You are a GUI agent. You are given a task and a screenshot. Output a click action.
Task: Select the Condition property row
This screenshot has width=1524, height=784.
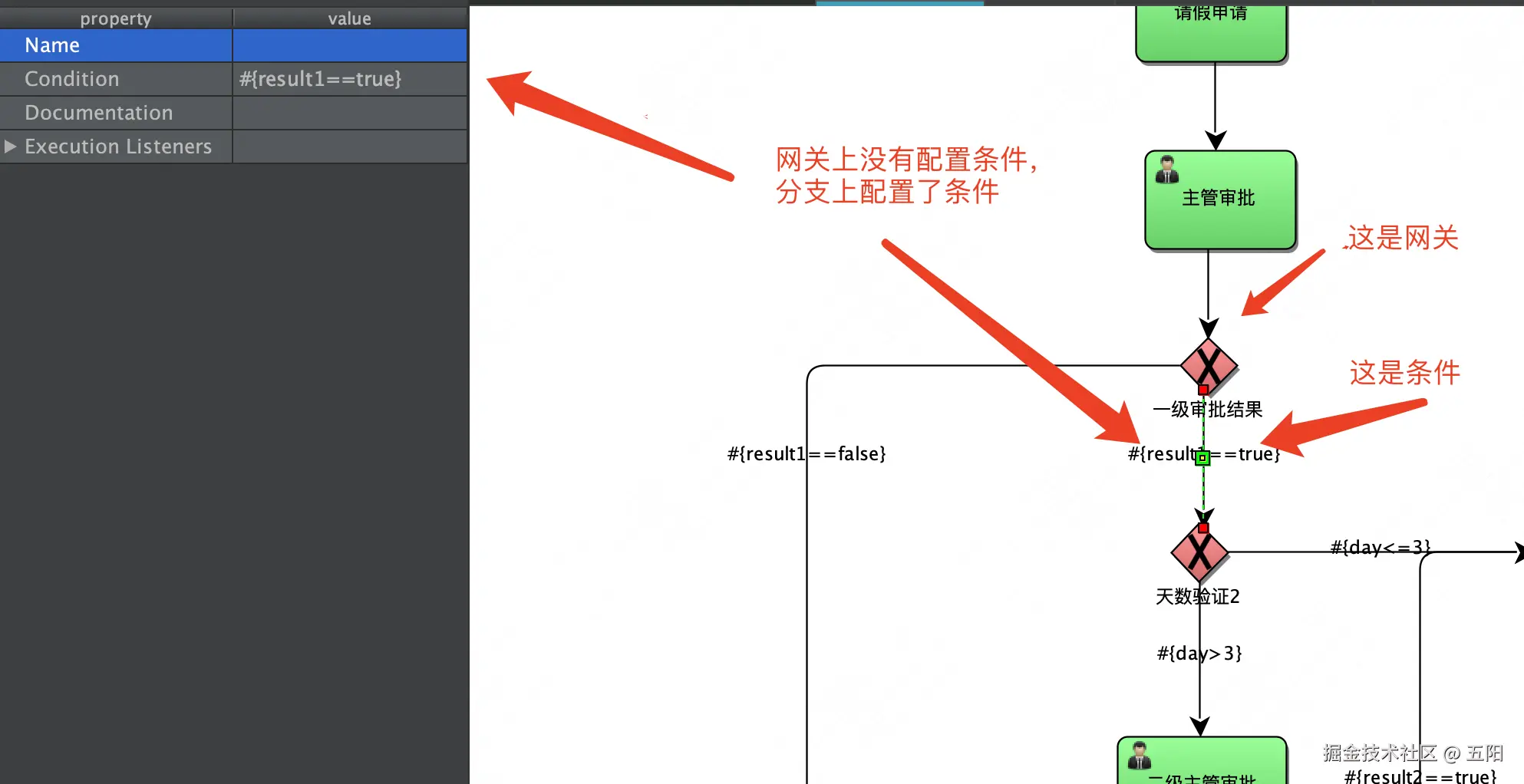click(x=233, y=79)
